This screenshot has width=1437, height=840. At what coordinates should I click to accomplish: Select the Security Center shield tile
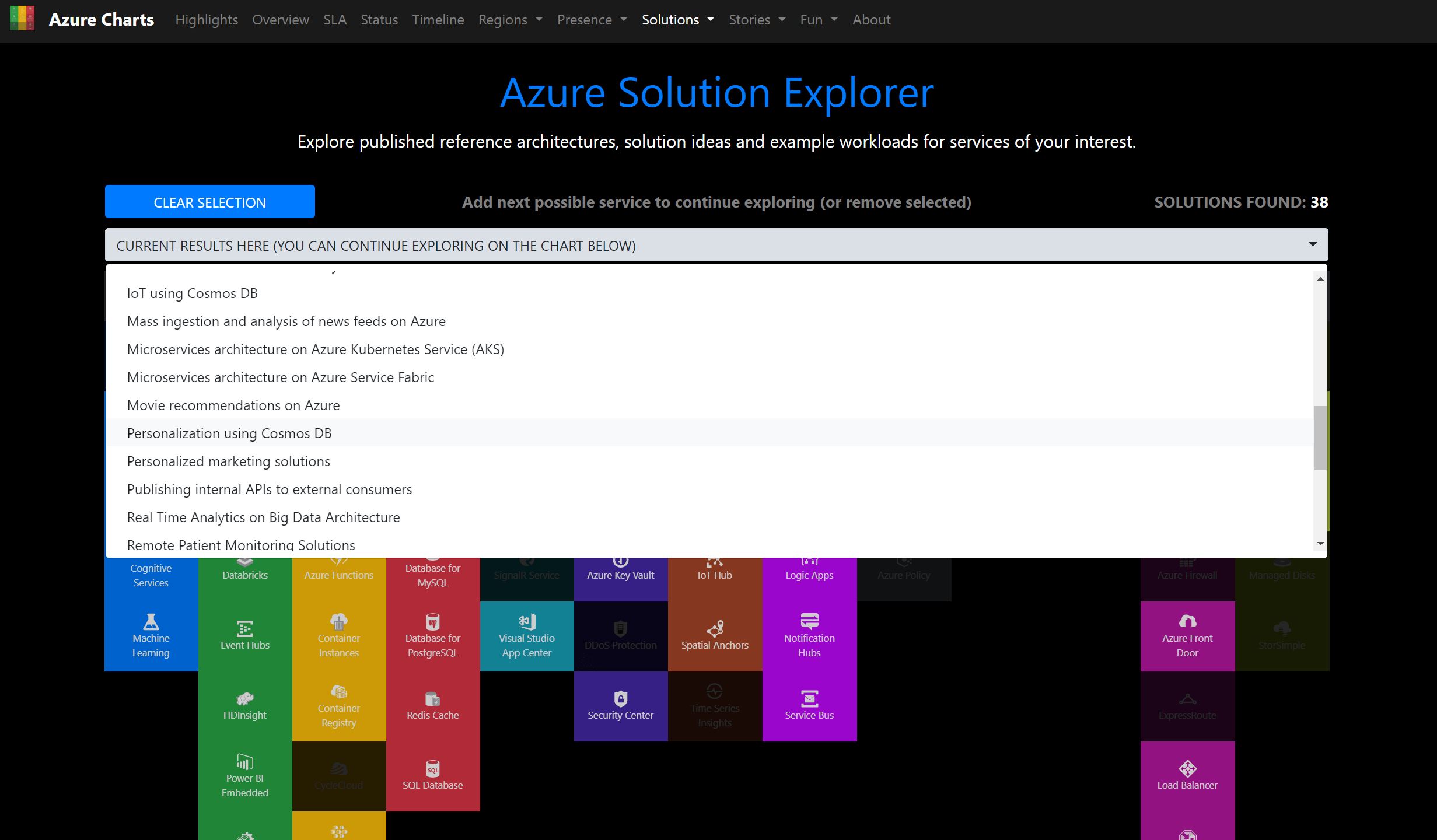coord(620,706)
